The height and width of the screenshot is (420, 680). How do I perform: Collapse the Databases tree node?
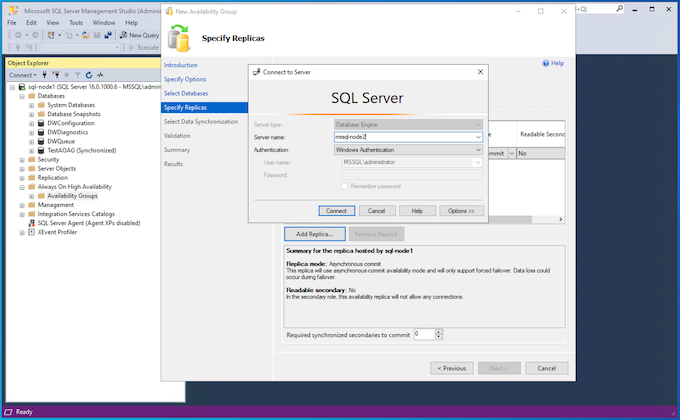point(22,96)
